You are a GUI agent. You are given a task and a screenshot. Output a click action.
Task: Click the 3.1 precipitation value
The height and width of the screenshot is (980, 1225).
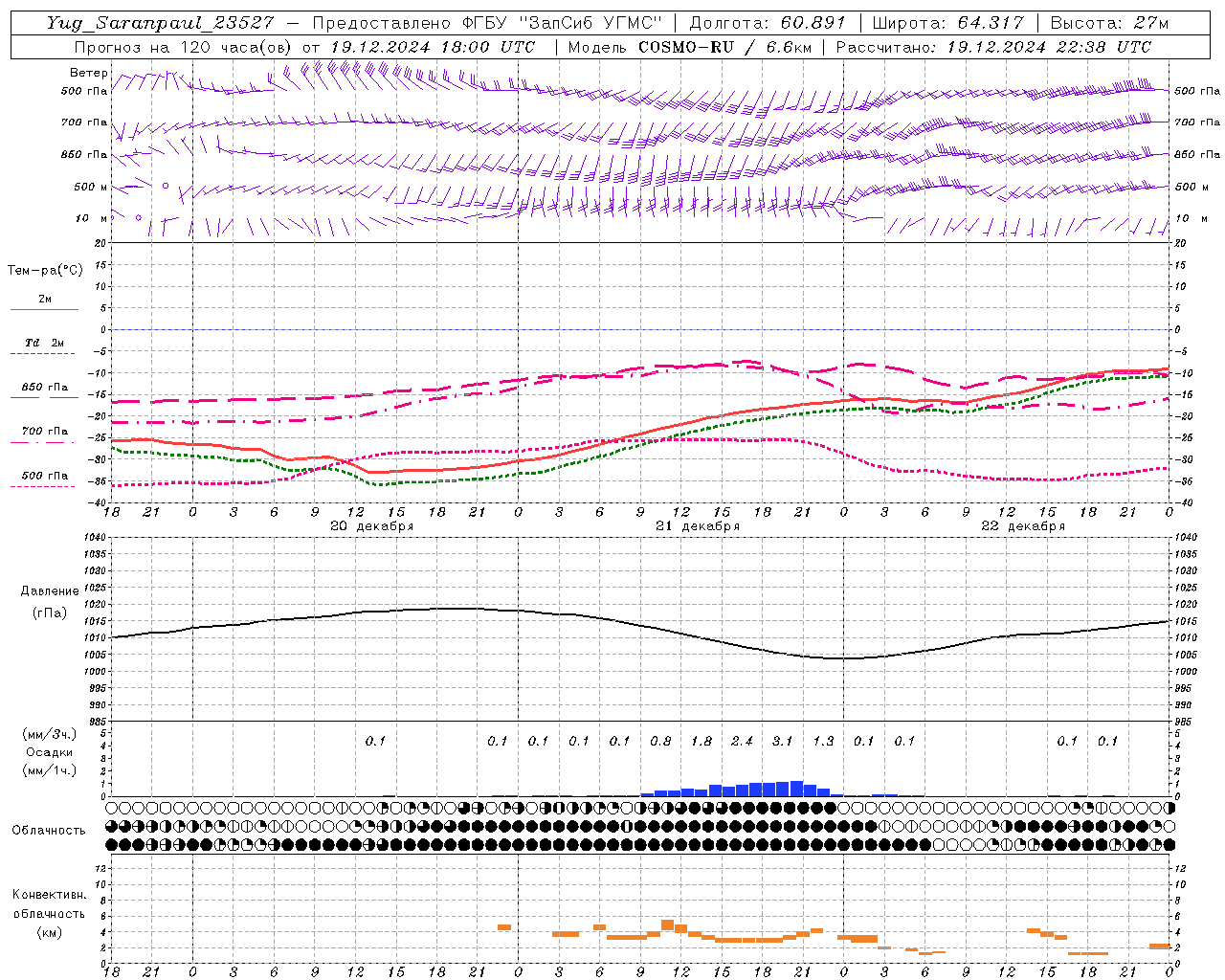tap(783, 741)
